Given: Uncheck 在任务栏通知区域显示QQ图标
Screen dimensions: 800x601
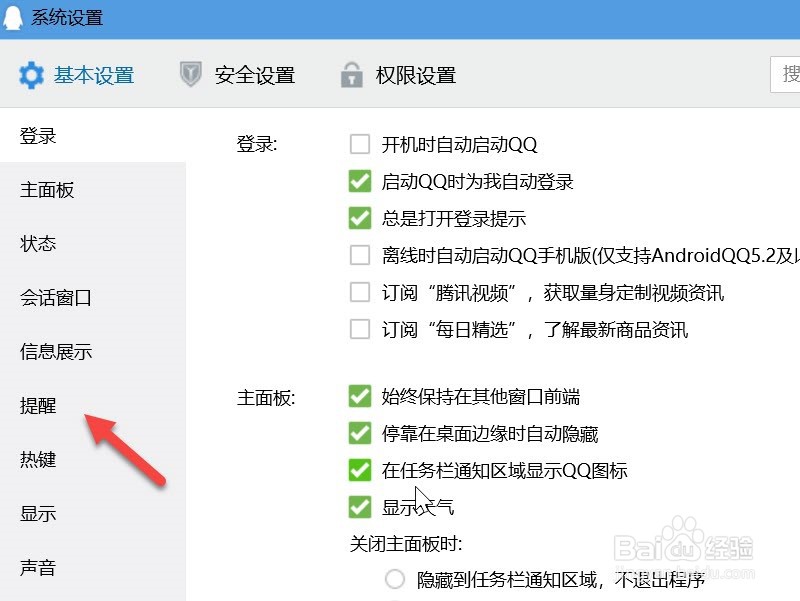Looking at the screenshot, I should tap(360, 470).
